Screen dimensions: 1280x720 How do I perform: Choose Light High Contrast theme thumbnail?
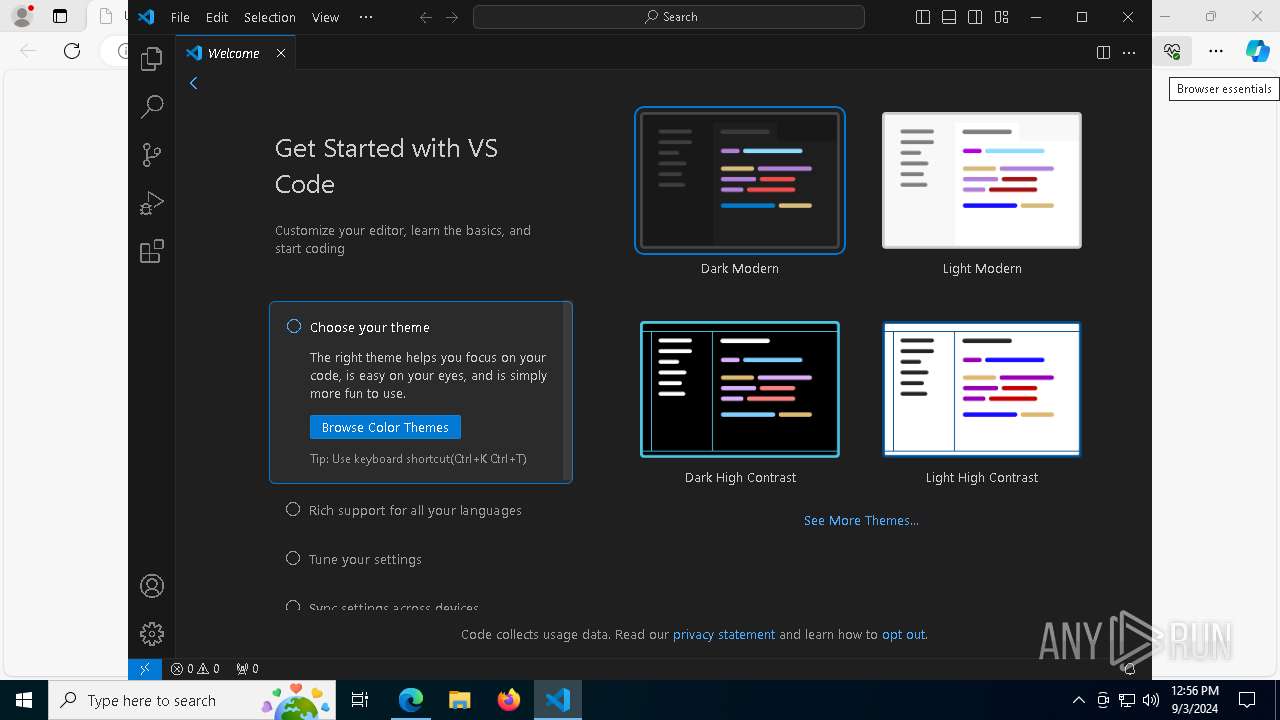pyautogui.click(x=982, y=389)
